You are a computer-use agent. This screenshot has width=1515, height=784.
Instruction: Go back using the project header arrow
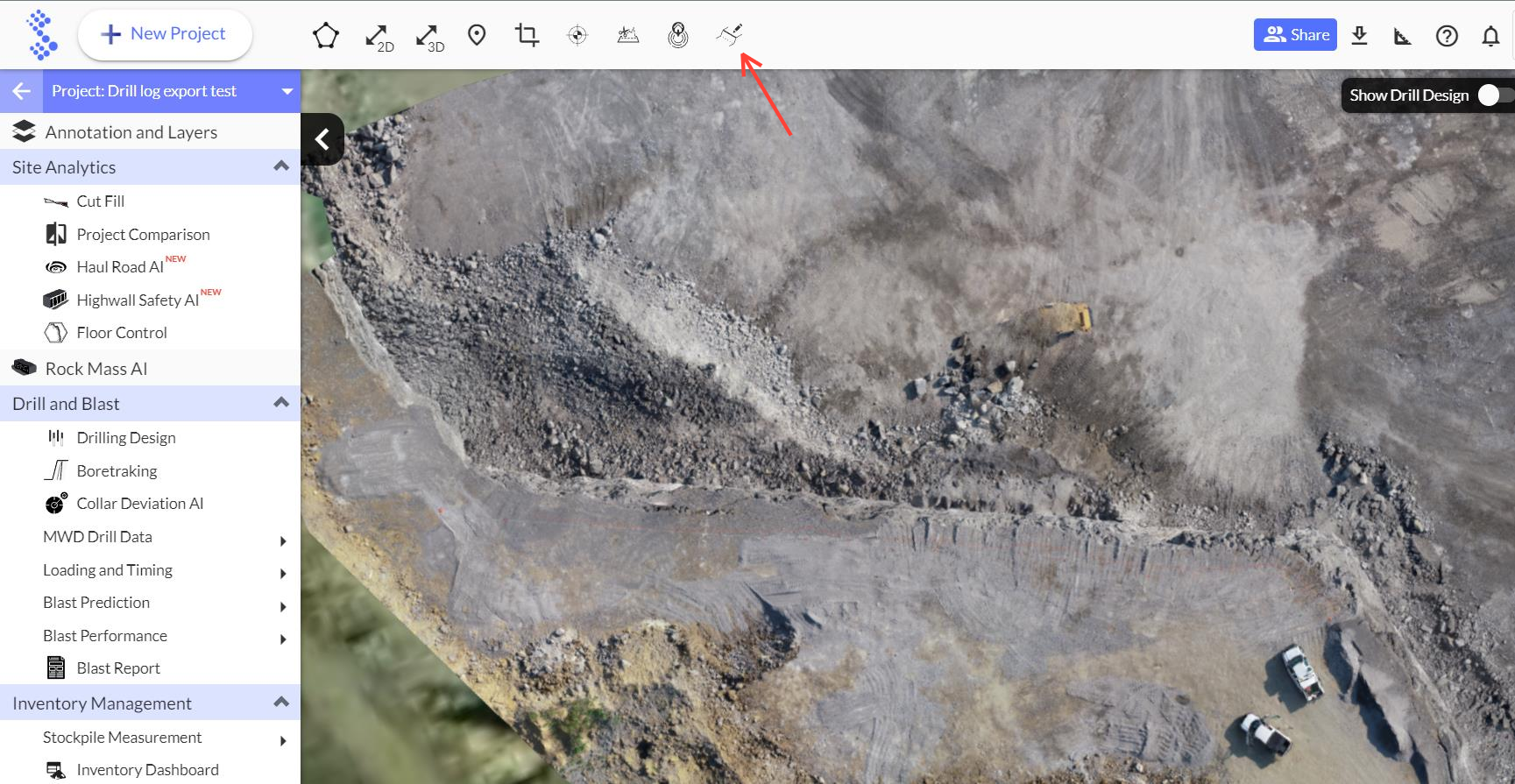tap(22, 91)
